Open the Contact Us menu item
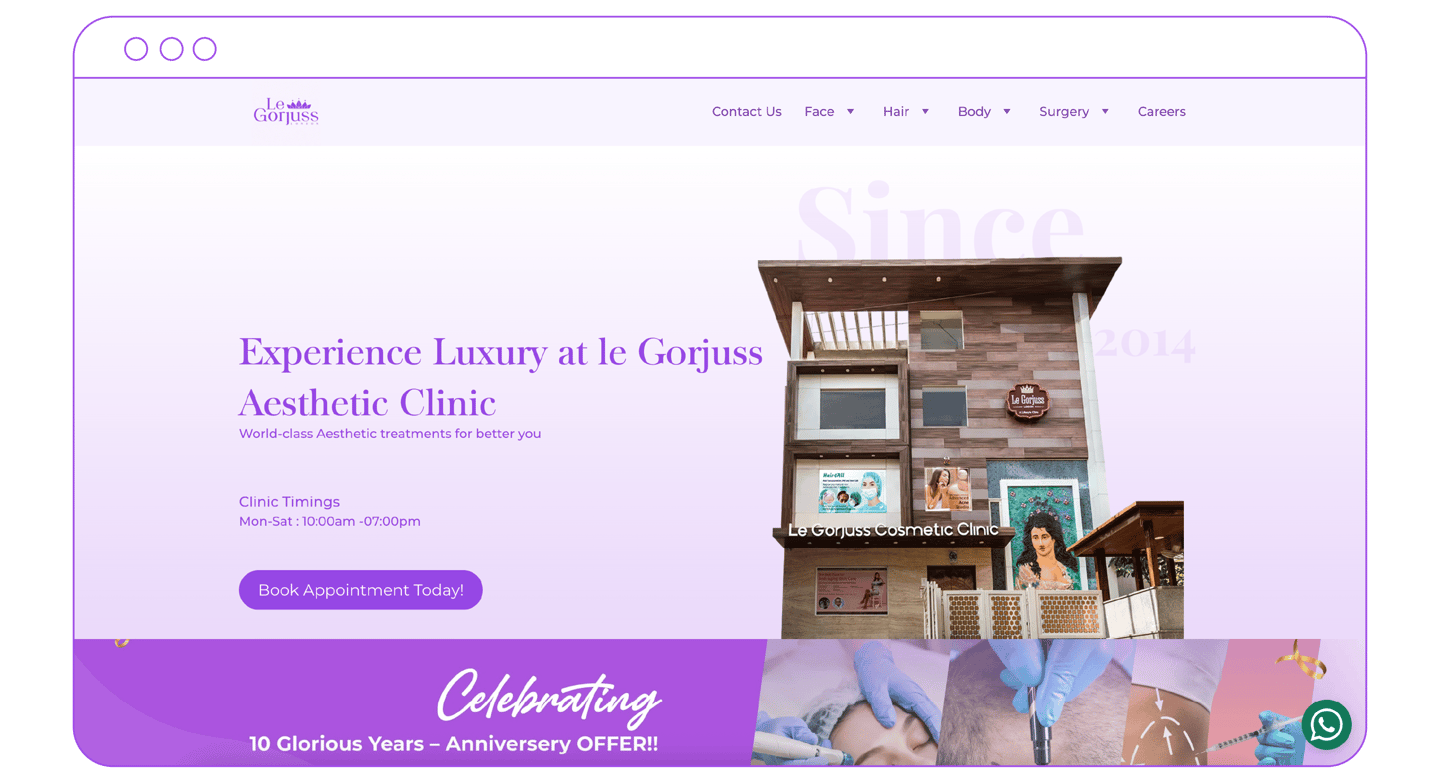This screenshot has width=1440, height=780. (x=747, y=112)
